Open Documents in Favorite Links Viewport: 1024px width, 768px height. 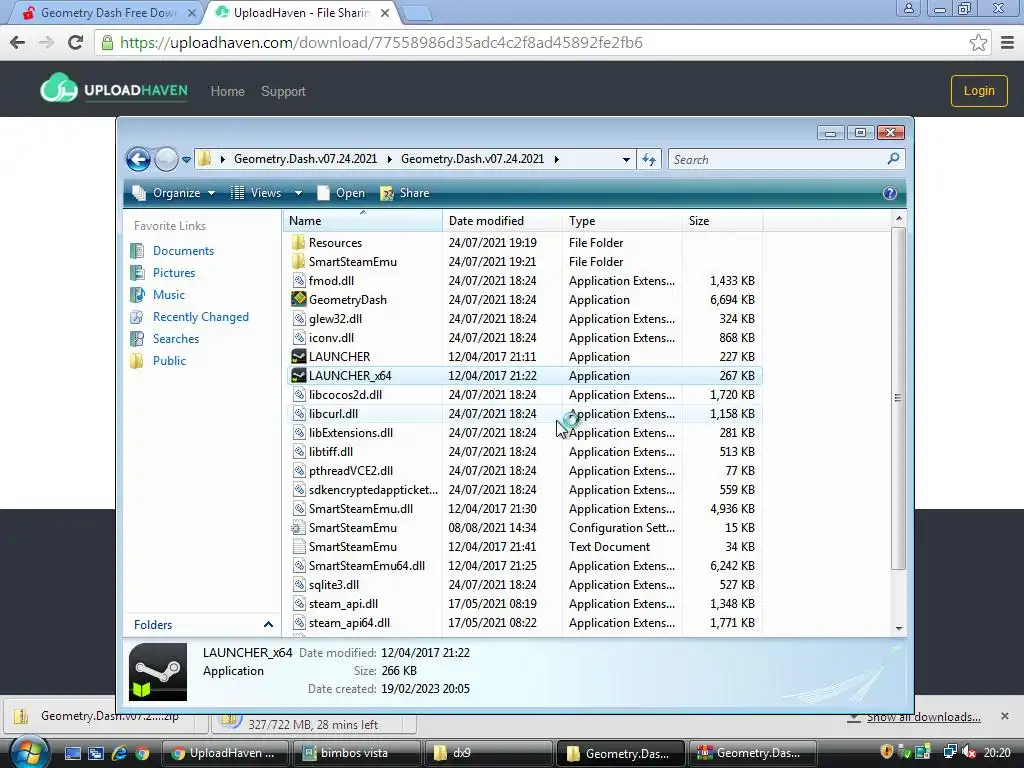[183, 251]
